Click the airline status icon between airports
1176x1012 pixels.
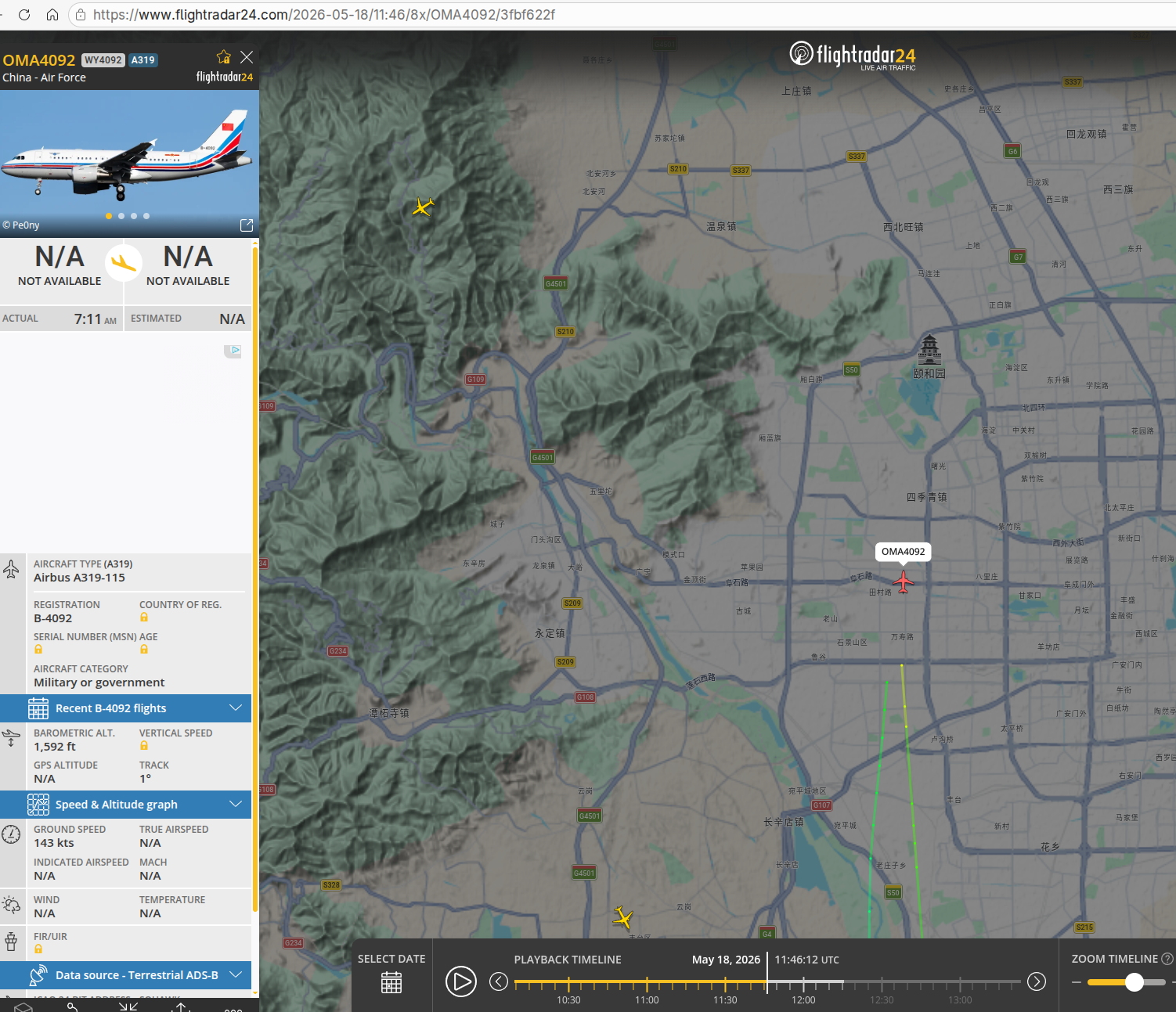123,264
